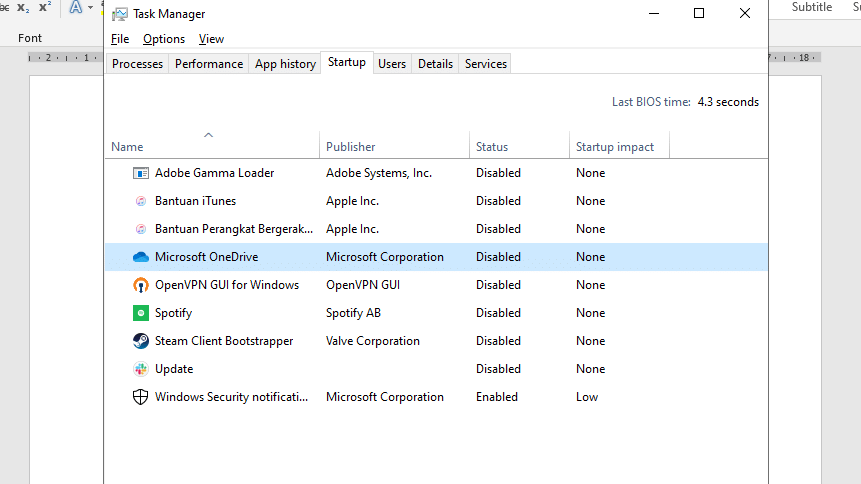The image size is (861, 484).
Task: Open the Options menu
Action: click(x=164, y=39)
